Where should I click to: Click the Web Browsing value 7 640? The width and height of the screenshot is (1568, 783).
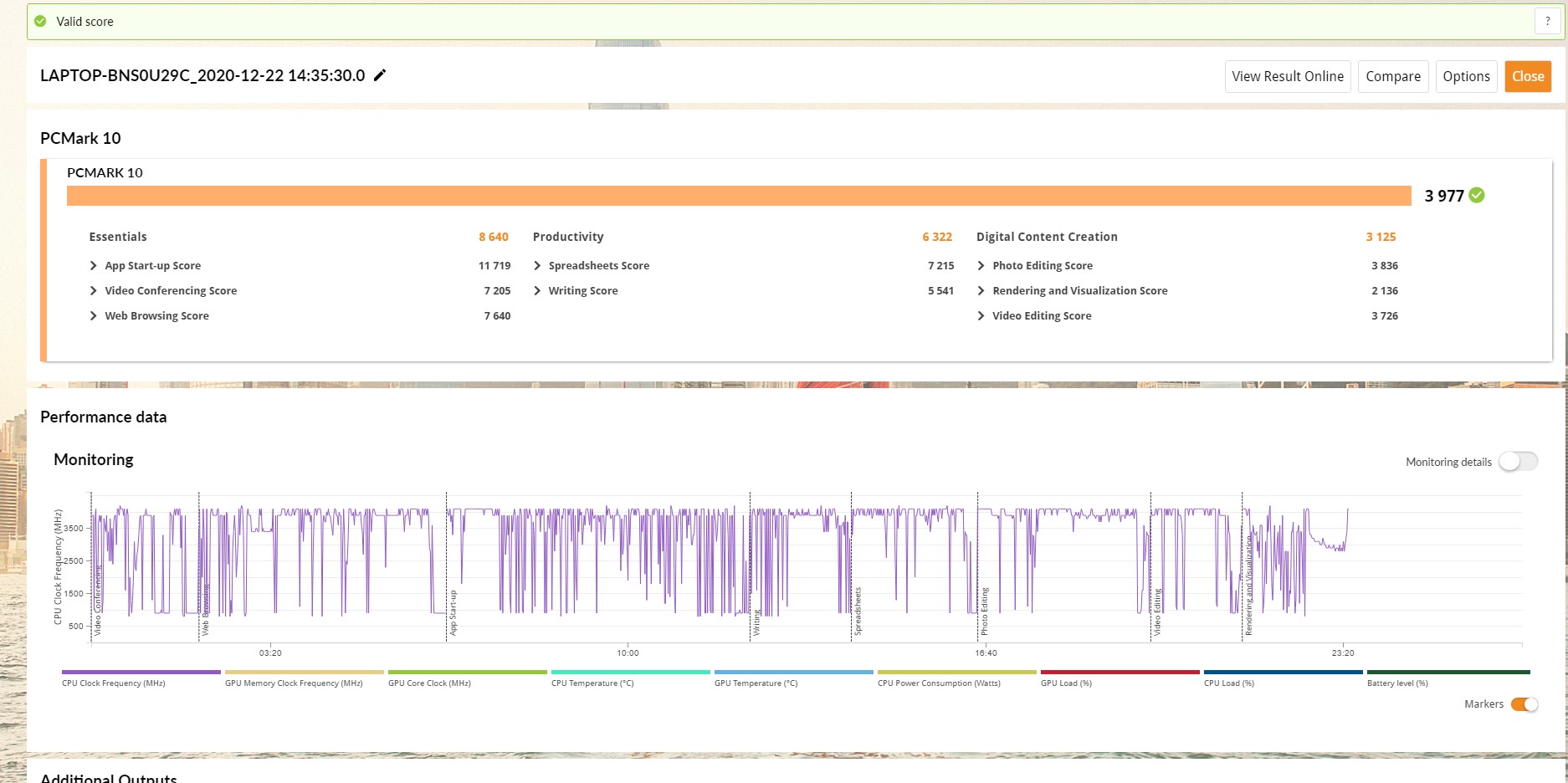(497, 316)
